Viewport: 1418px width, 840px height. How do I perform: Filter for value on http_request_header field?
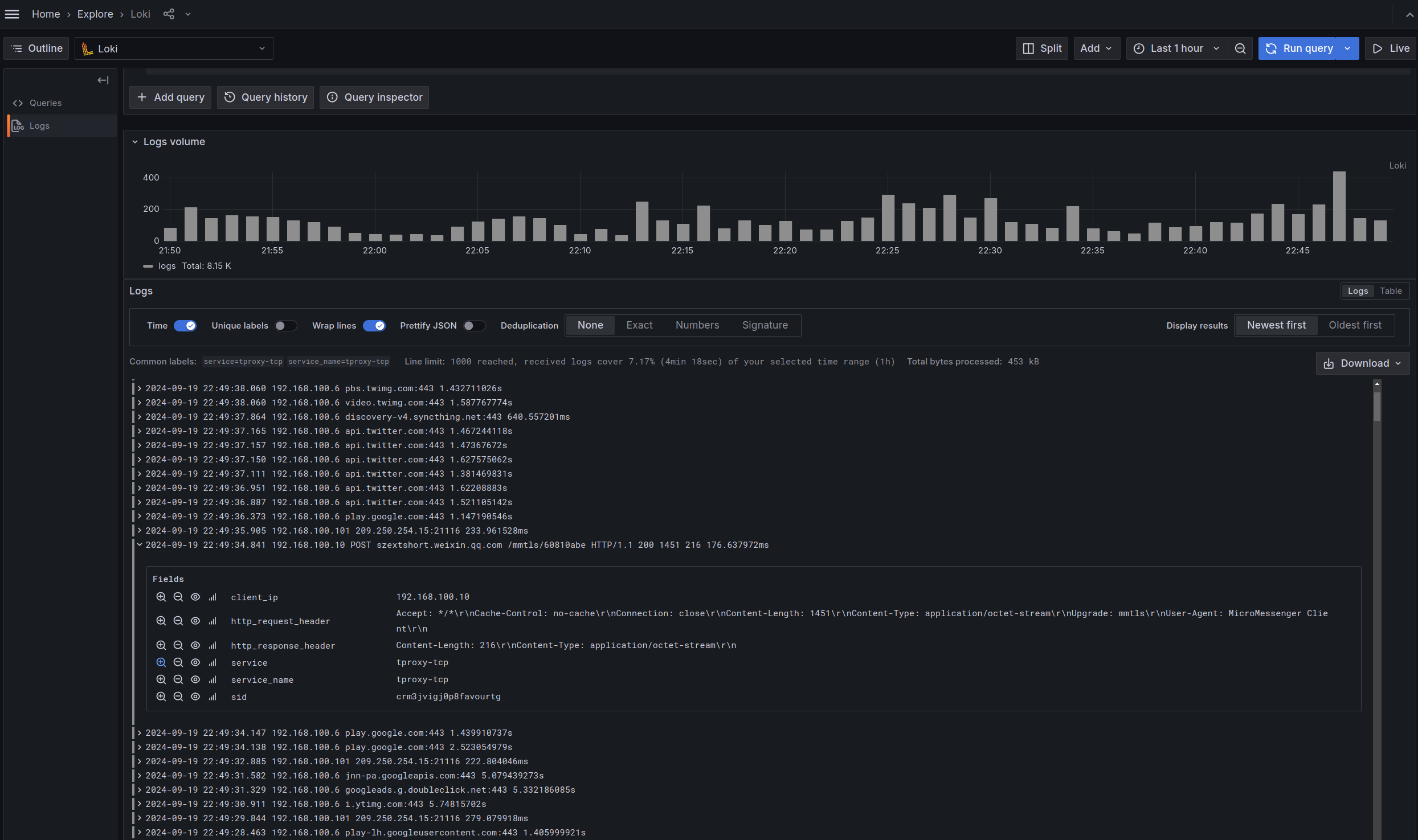pyautogui.click(x=161, y=621)
